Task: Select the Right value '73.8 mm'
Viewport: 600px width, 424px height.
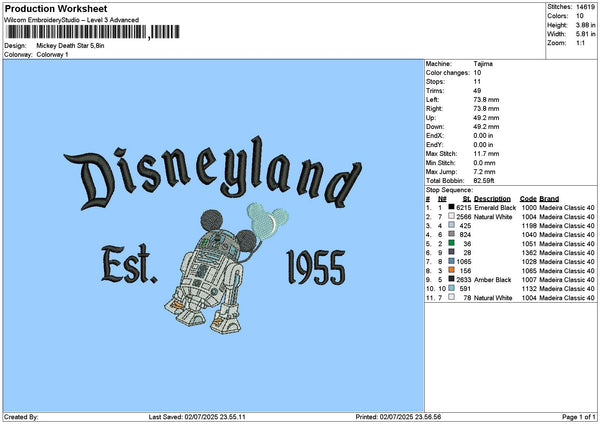Action: (x=486, y=109)
